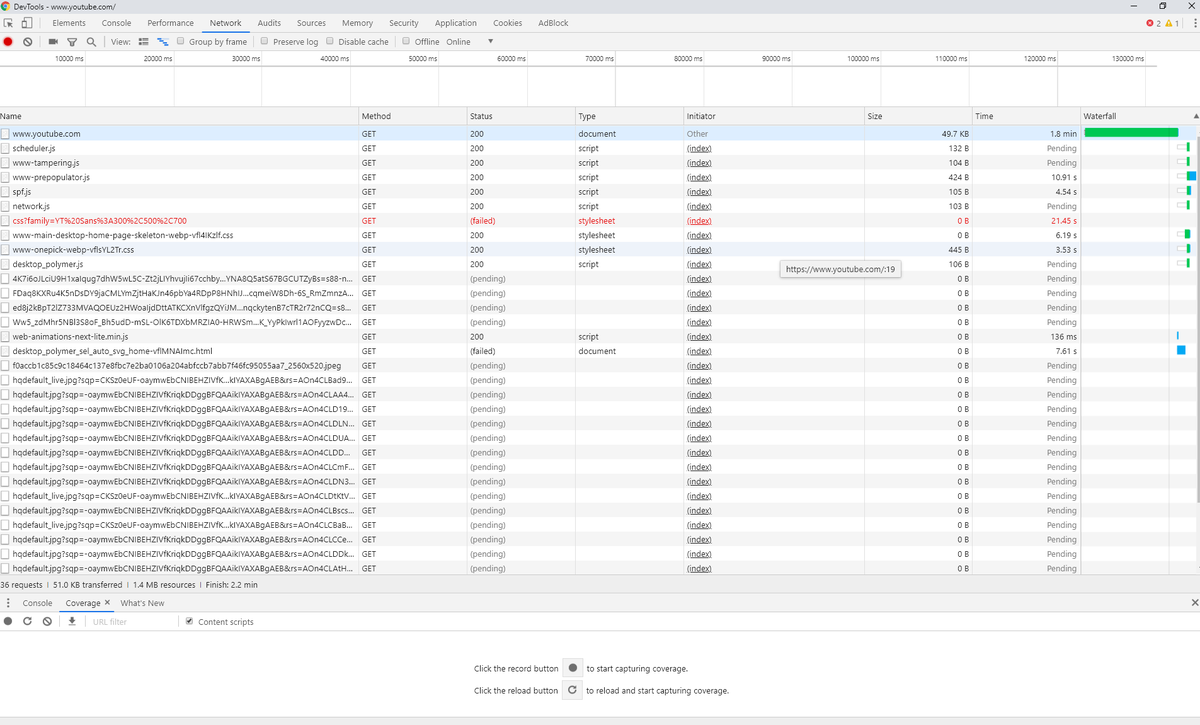Switch to drawer Console tab
1200x725 pixels.
tap(37, 603)
